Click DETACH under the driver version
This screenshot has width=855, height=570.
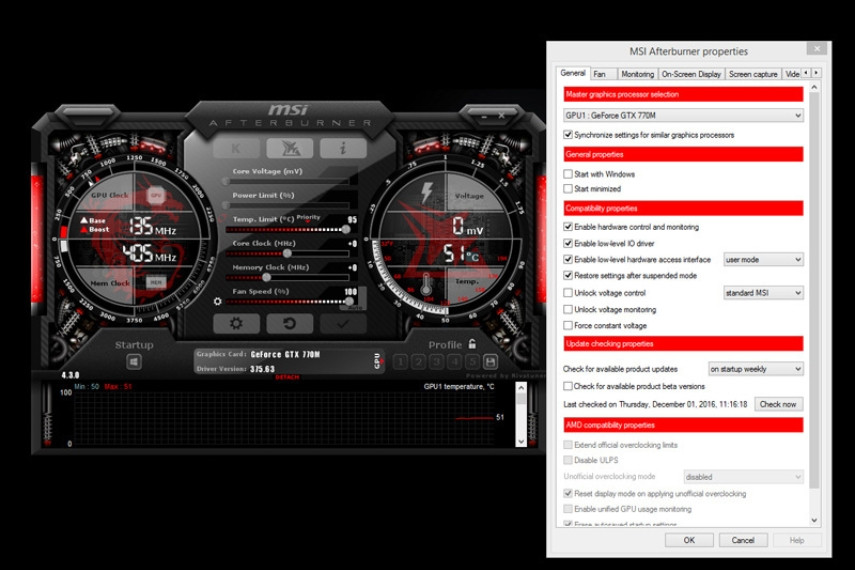[x=287, y=377]
